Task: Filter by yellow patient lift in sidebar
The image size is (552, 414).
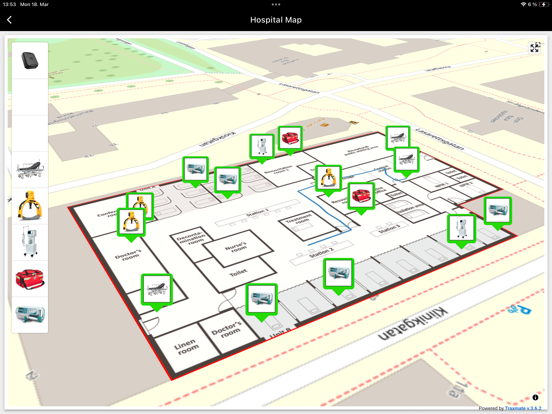Action: [30, 206]
